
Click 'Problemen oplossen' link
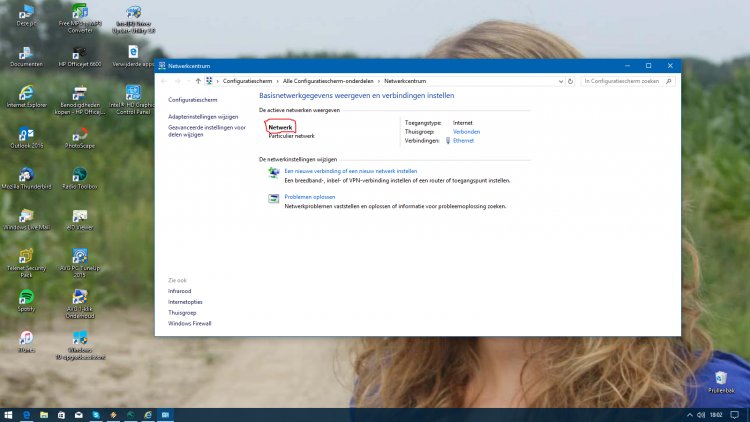tap(309, 197)
